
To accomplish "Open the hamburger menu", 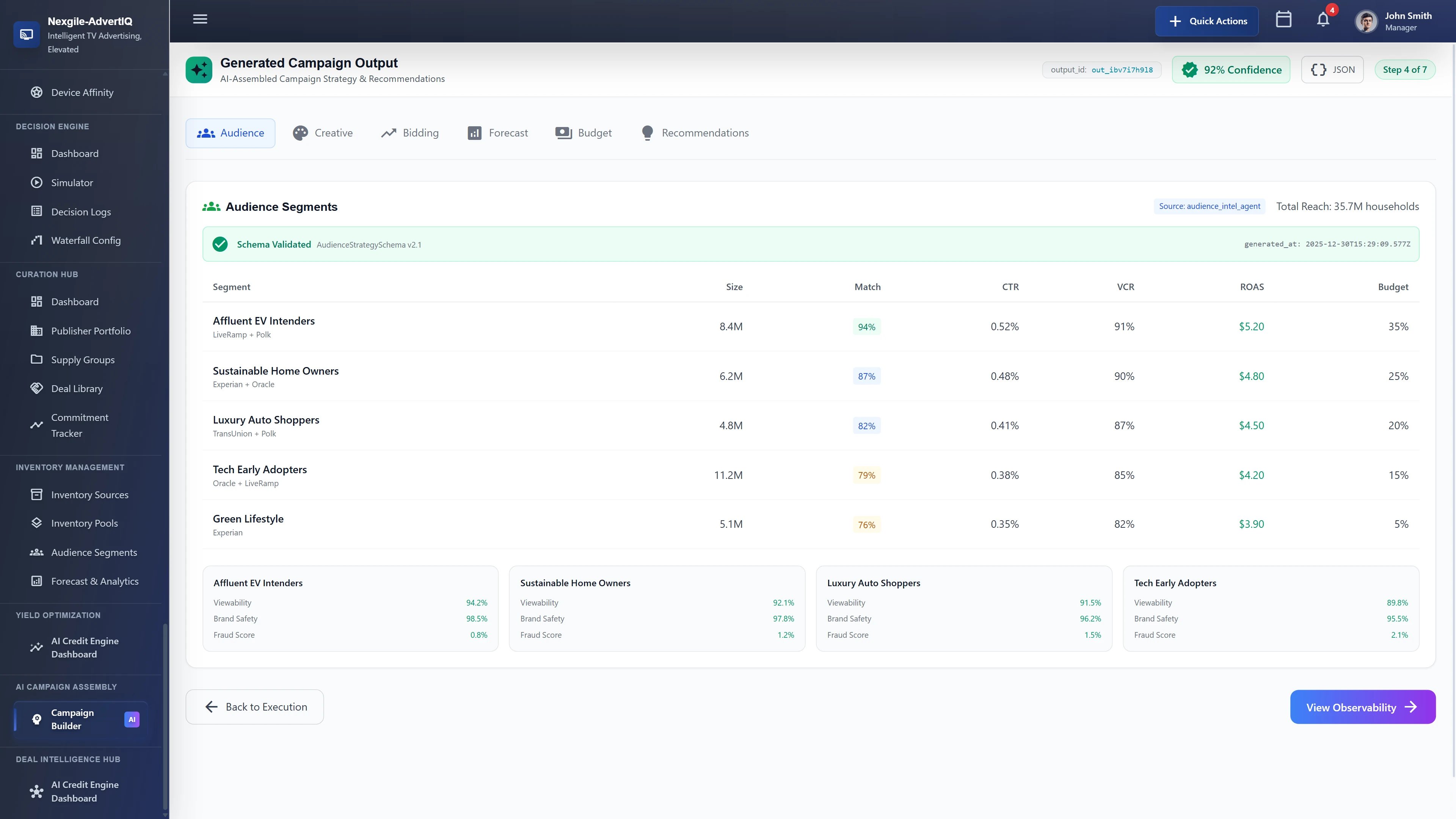I will (x=199, y=19).
